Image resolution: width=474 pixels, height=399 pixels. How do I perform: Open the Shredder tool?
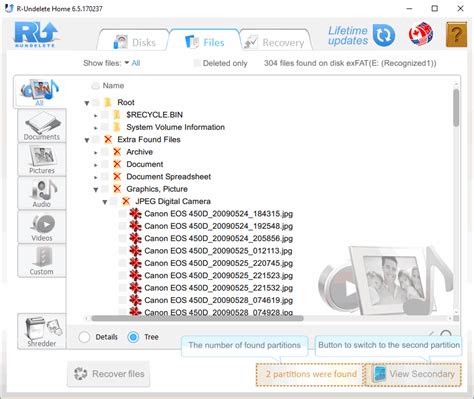click(42, 331)
